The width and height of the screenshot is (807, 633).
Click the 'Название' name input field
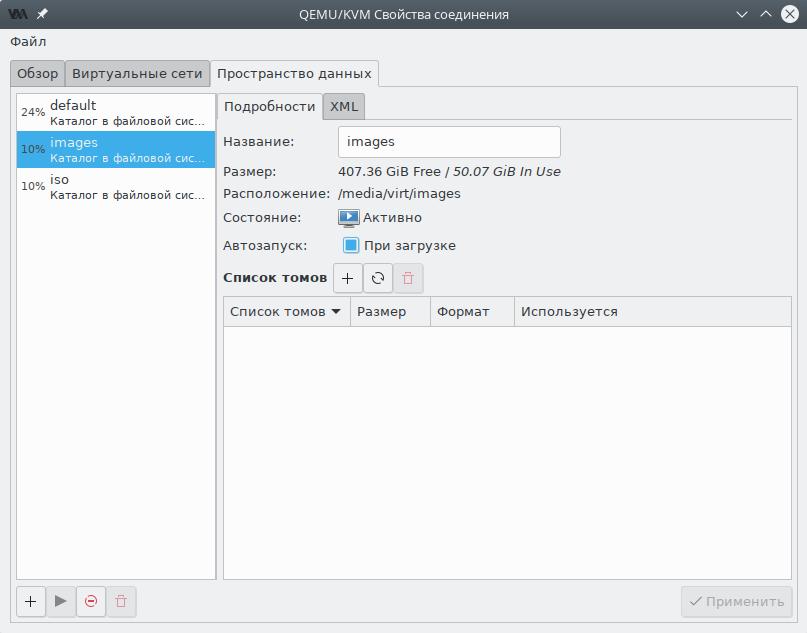click(x=449, y=142)
